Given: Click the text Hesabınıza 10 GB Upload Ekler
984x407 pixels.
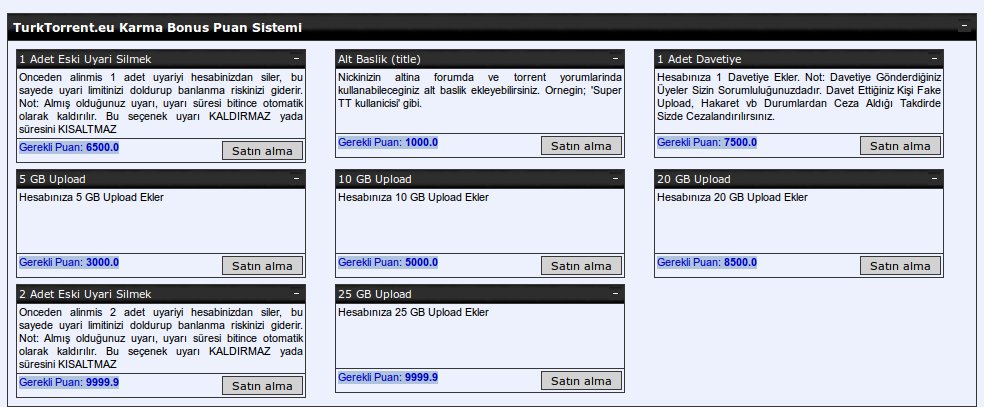Looking at the screenshot, I should coord(414,198).
